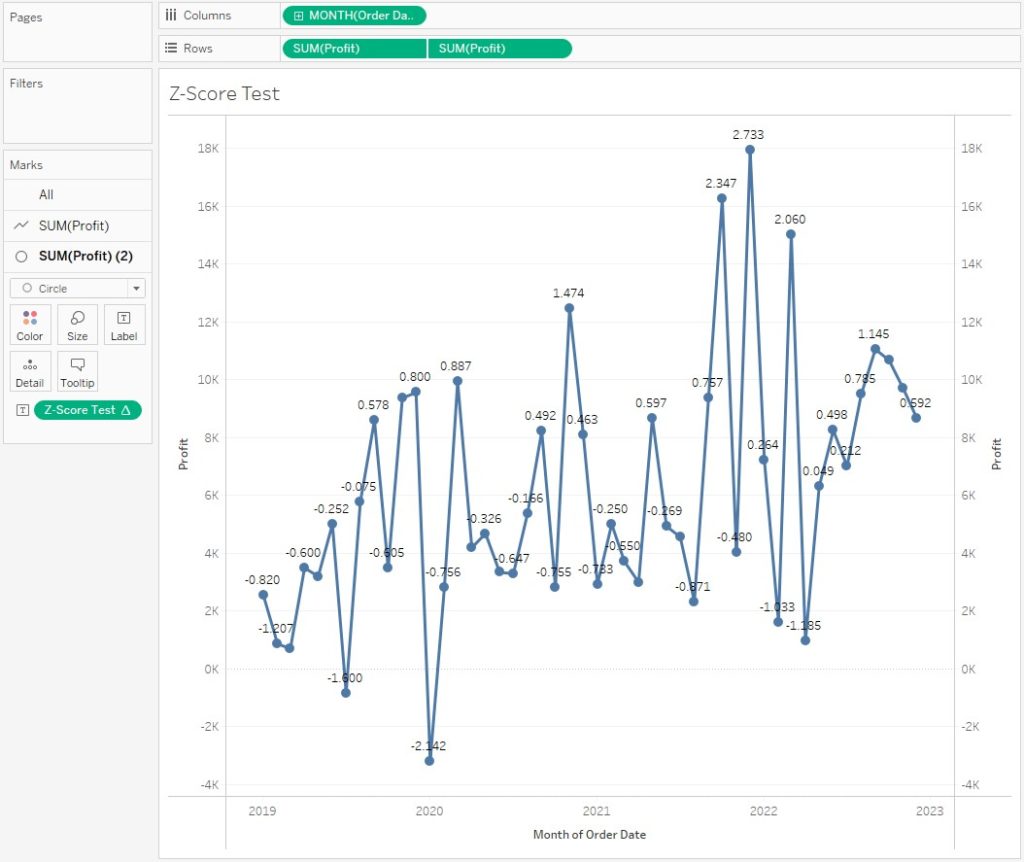Click the Size mark icon

click(x=77, y=324)
